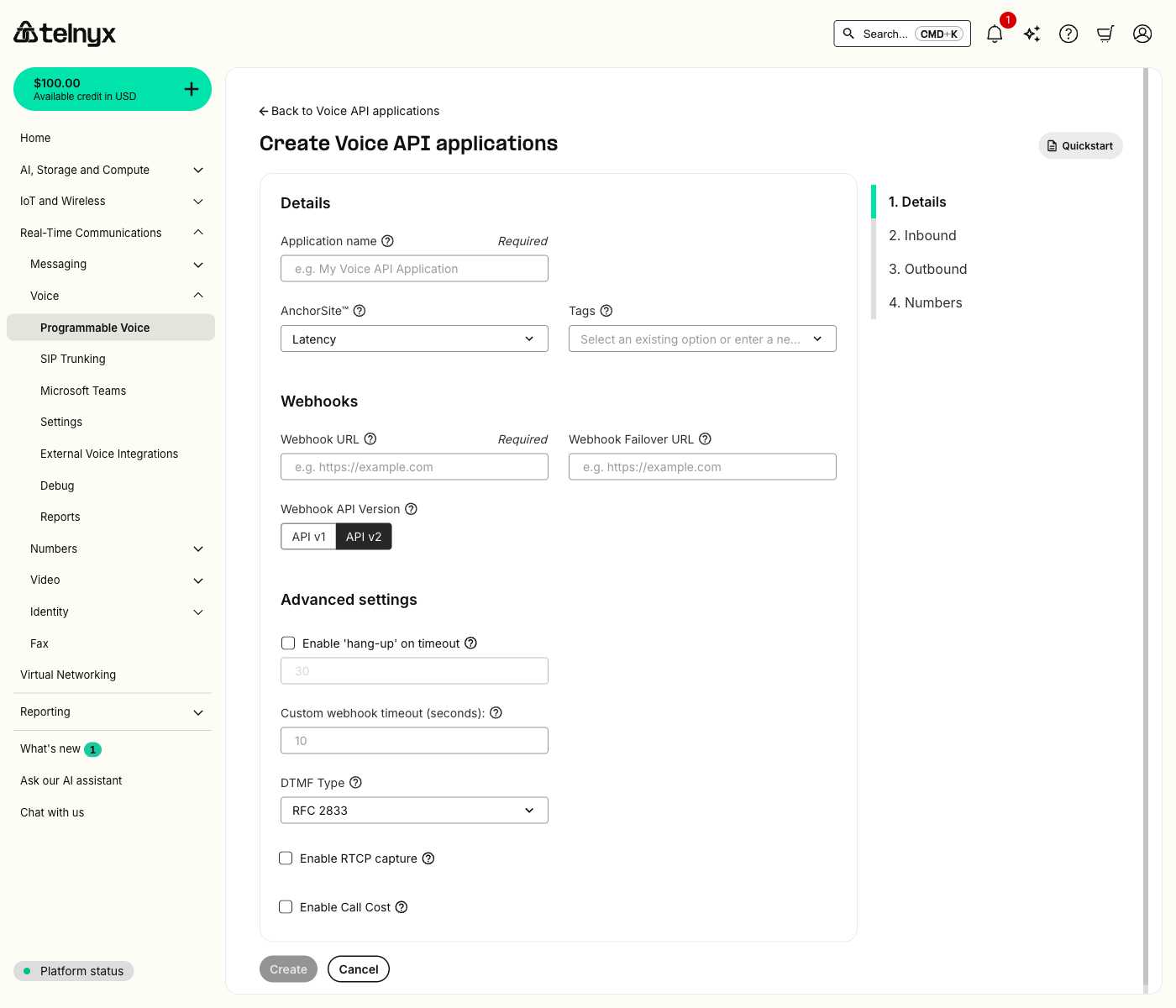Image resolution: width=1176 pixels, height=1008 pixels.
Task: Add credit using the plus icon
Action: pos(191,88)
